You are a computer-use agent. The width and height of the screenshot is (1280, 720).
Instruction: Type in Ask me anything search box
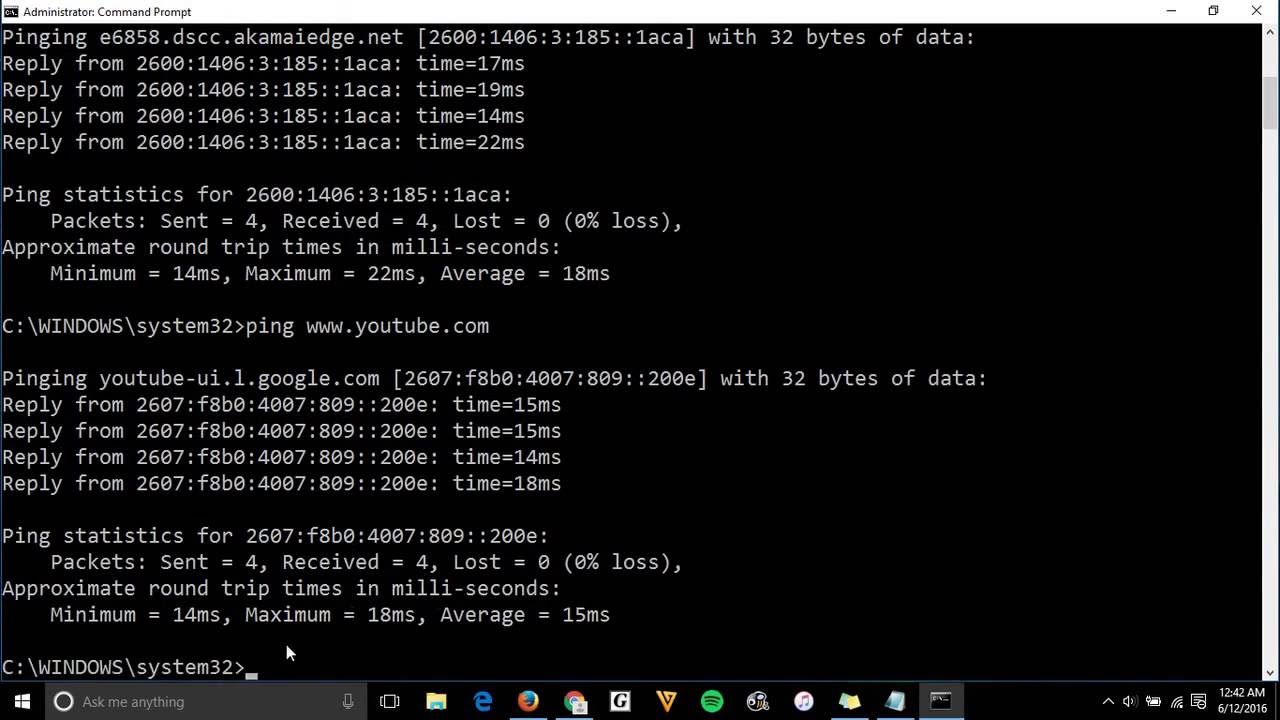pyautogui.click(x=207, y=701)
